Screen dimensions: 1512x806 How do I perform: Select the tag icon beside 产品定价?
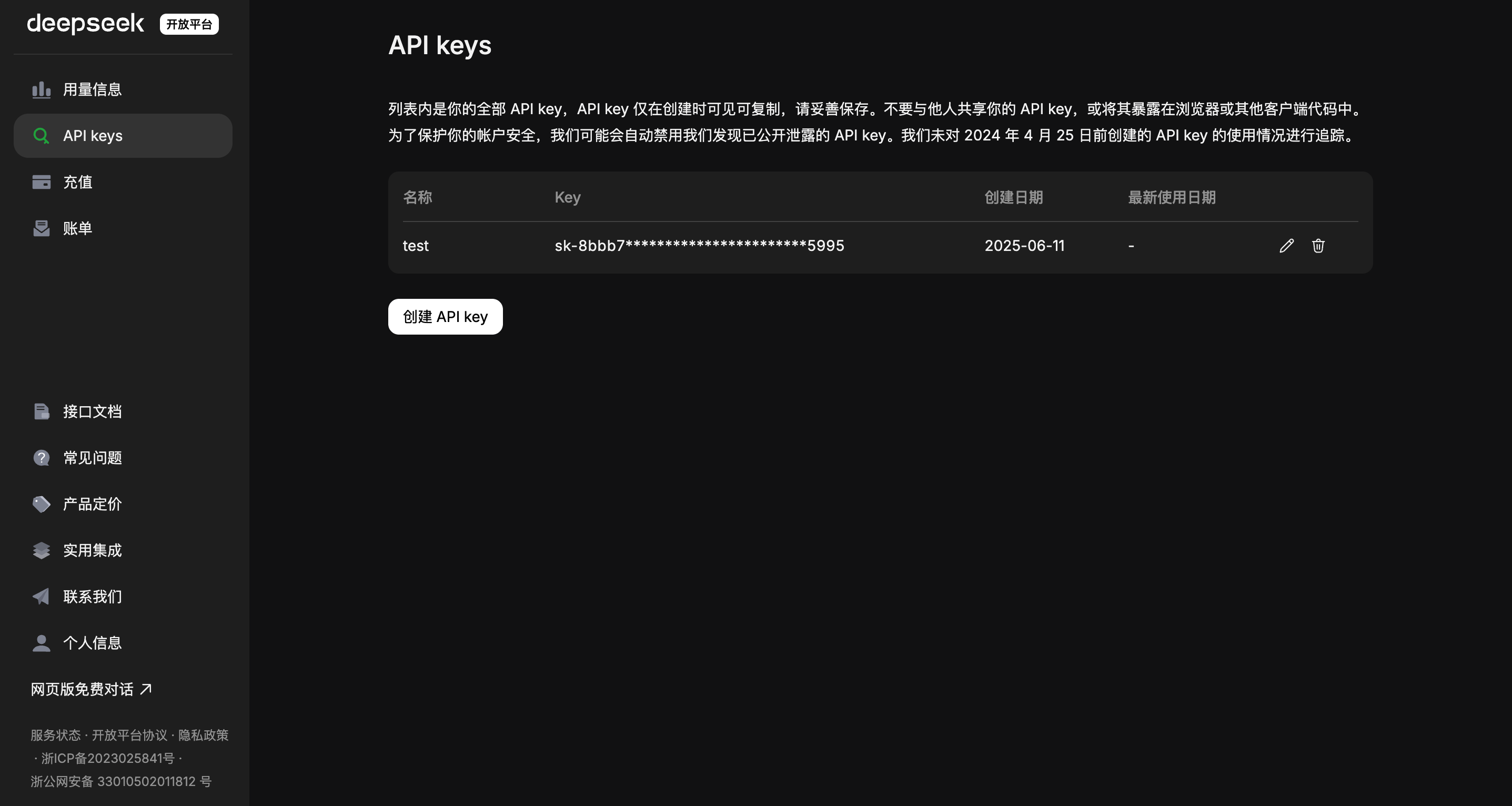tap(41, 504)
